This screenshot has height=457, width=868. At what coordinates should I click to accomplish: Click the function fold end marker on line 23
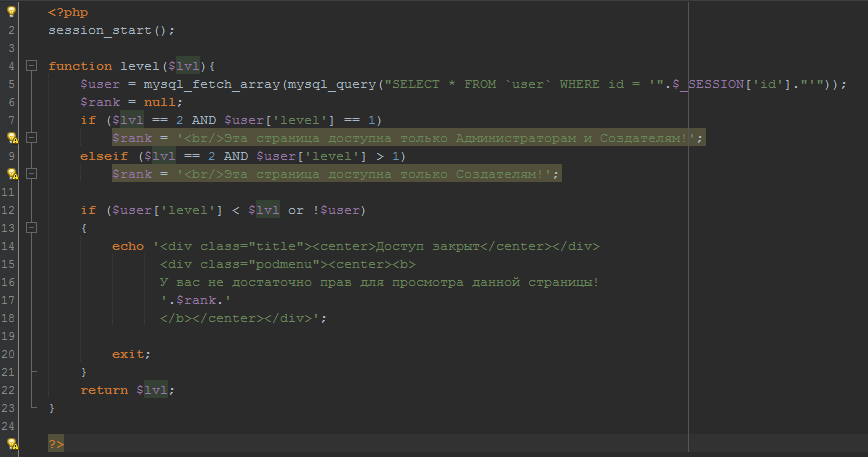click(x=31, y=407)
